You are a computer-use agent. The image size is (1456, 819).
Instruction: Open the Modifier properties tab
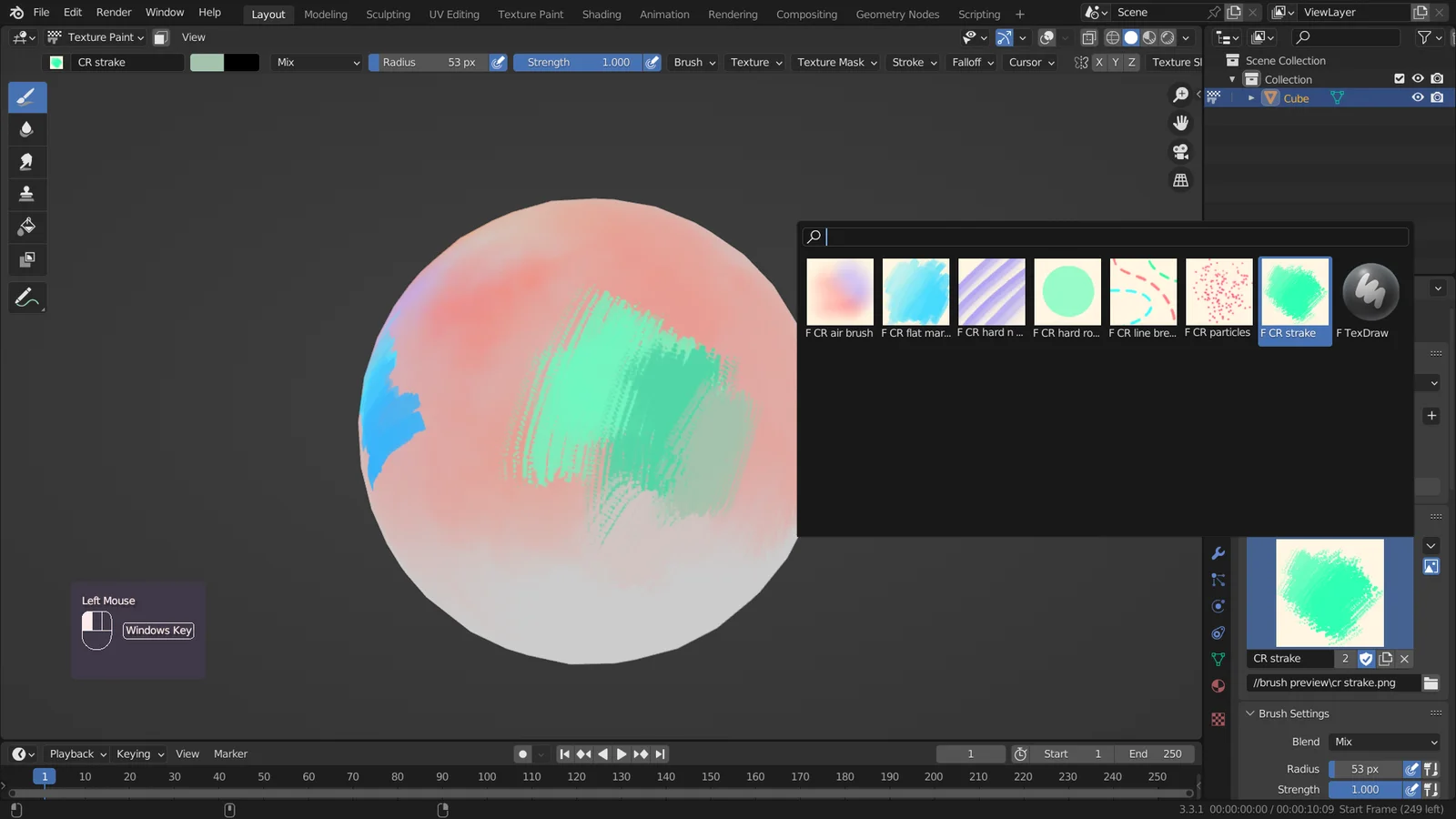point(1218,553)
